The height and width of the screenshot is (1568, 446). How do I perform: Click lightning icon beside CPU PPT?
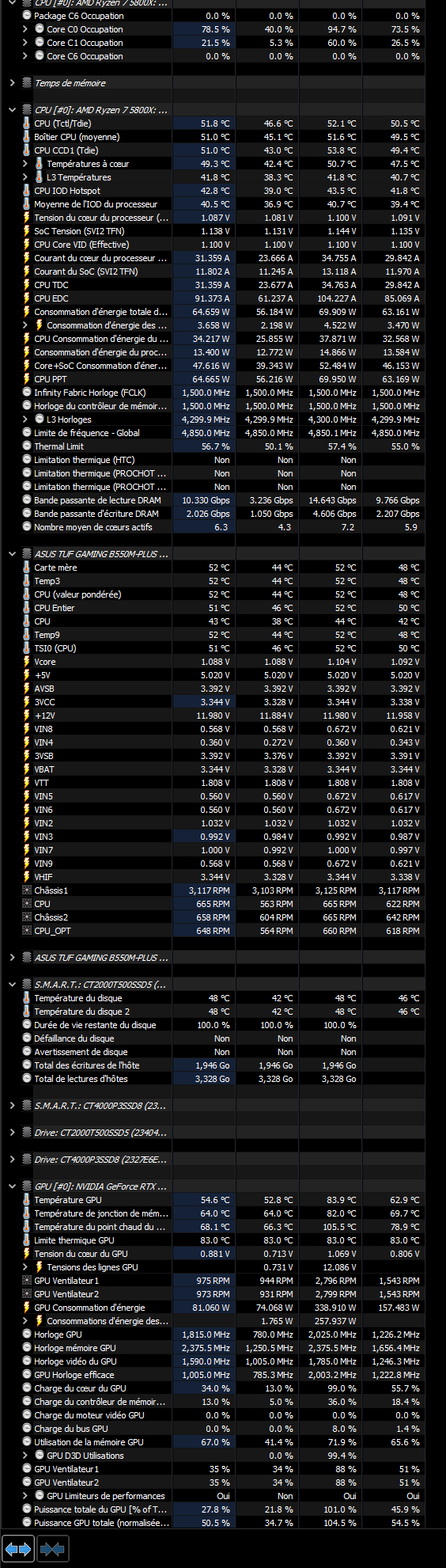pyautogui.click(x=27, y=379)
